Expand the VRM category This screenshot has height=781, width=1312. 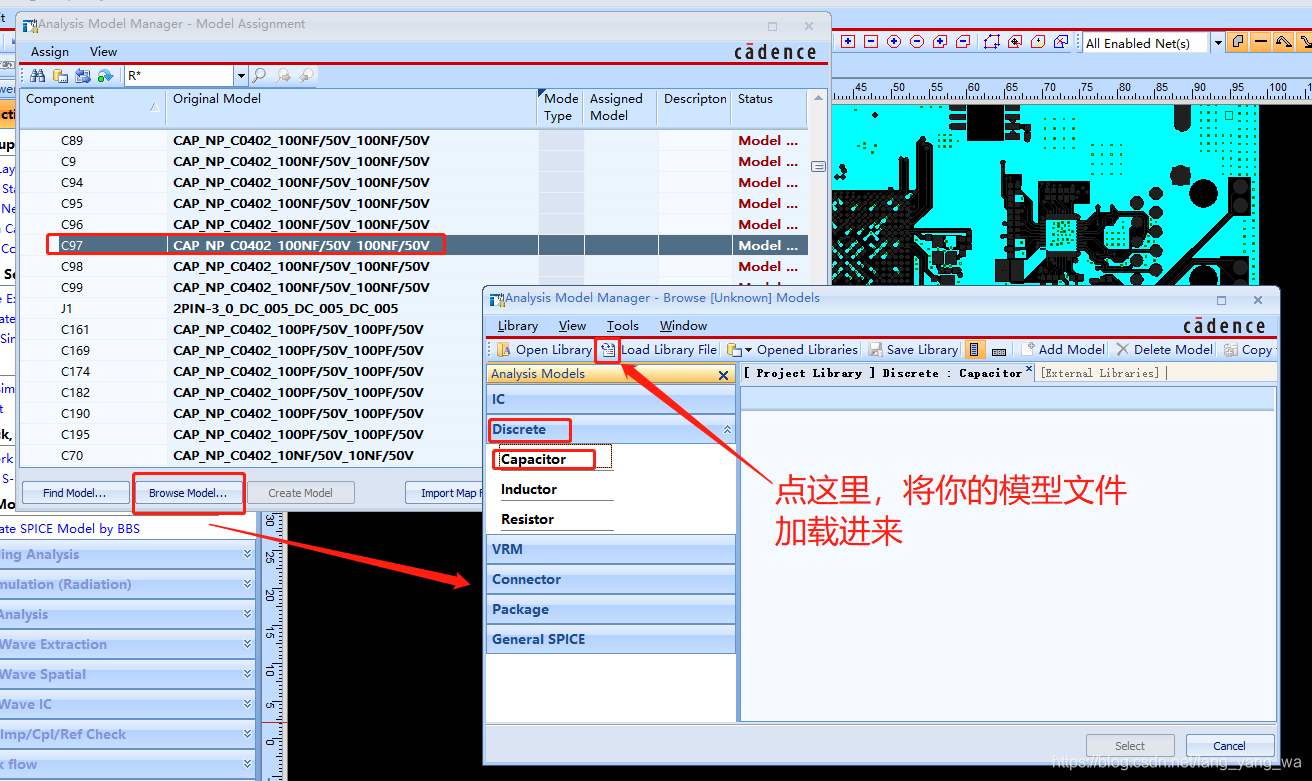click(x=611, y=549)
